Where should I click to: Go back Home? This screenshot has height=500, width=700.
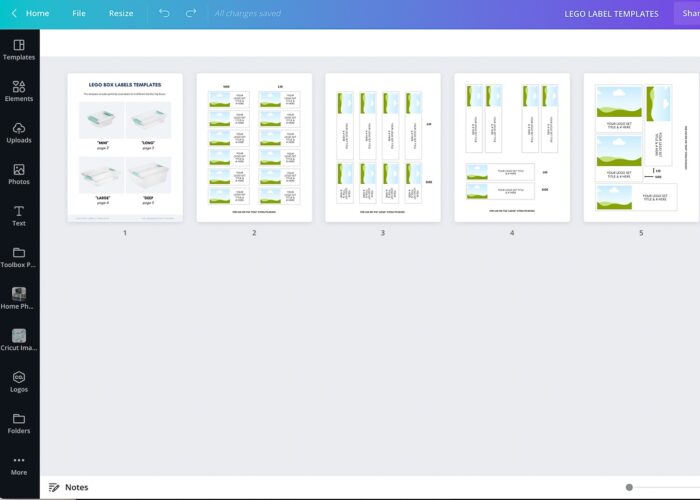pyautogui.click(x=30, y=13)
